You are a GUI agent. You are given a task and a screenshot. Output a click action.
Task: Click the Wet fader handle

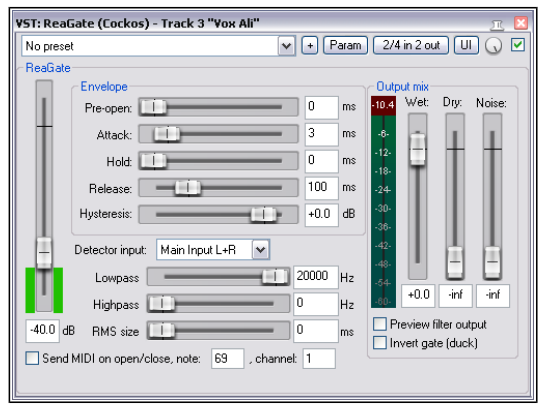(x=417, y=149)
